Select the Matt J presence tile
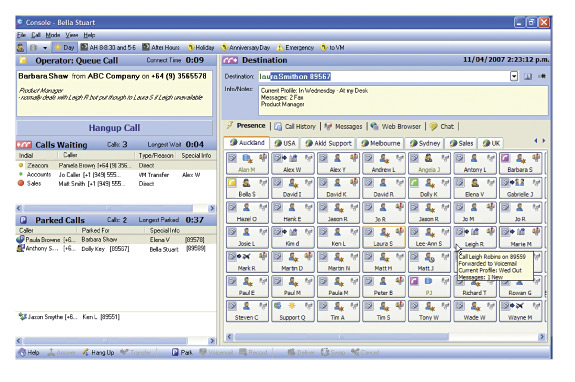Image resolution: width=575 pixels, height=382 pixels. (429, 262)
